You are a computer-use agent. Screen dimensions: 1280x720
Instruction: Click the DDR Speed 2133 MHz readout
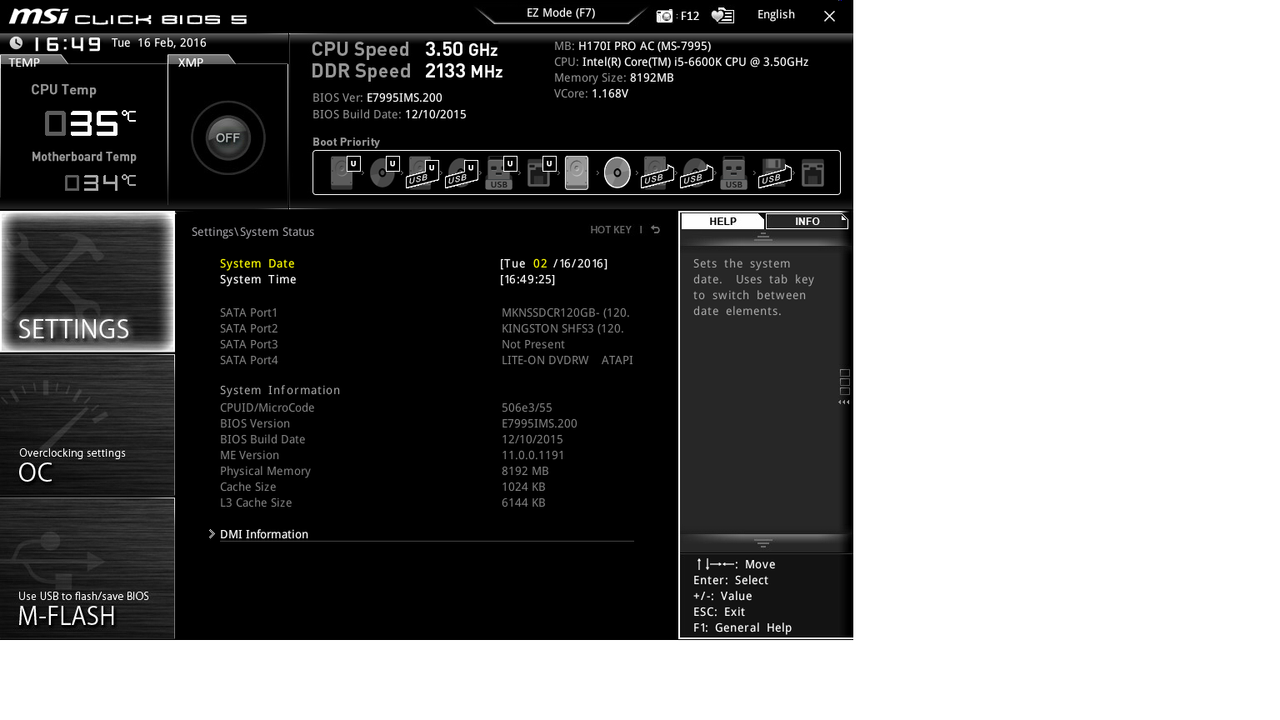[x=407, y=71]
